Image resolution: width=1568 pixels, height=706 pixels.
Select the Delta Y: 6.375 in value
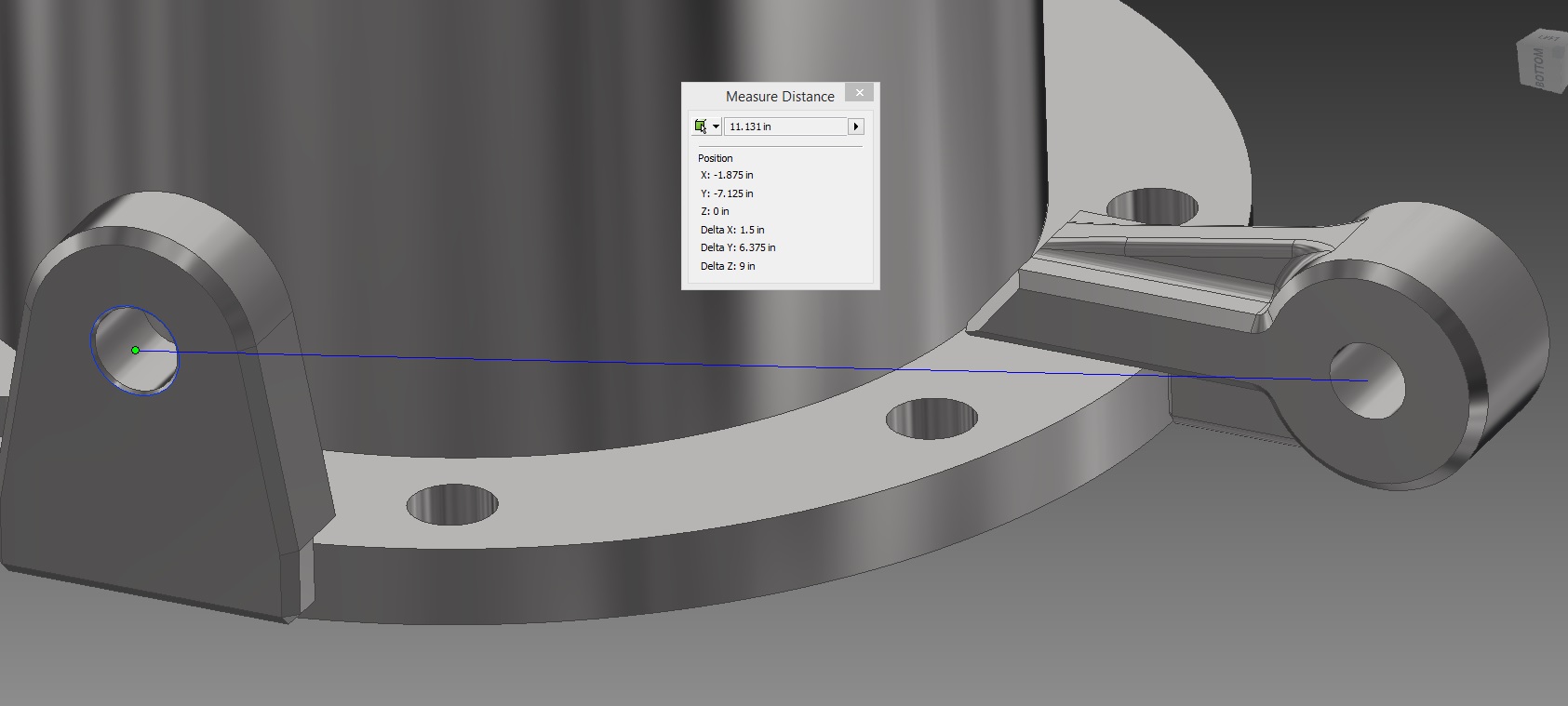point(738,247)
